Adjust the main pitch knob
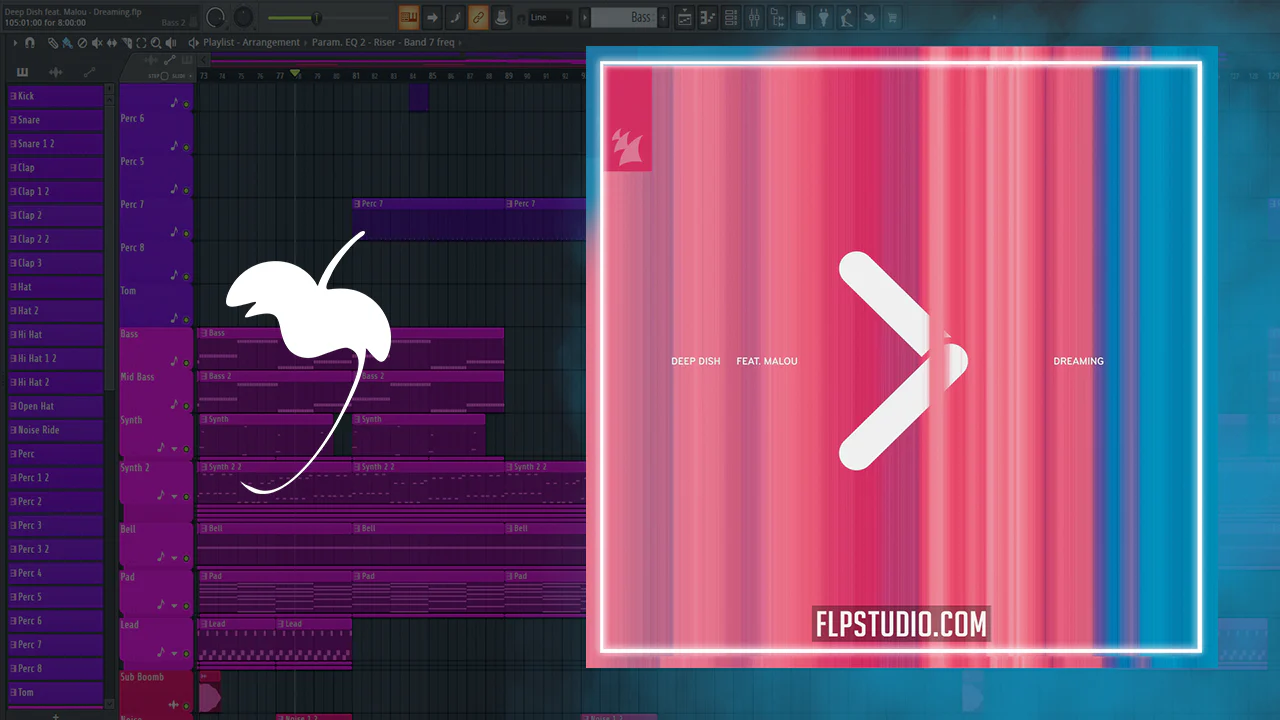 pos(243,17)
